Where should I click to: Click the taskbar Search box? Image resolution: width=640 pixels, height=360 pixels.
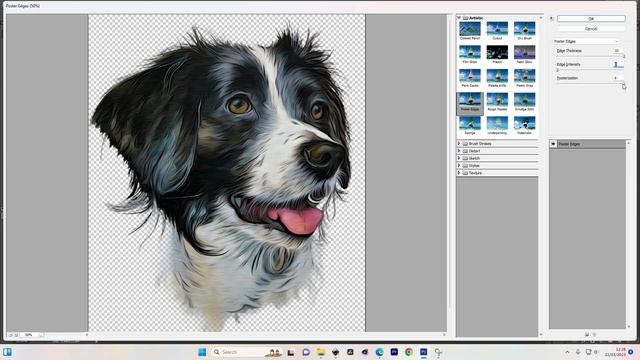(246, 352)
